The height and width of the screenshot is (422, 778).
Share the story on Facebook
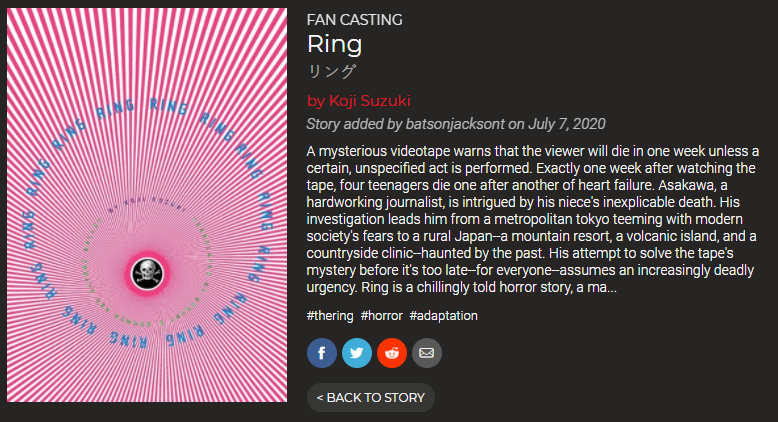(x=322, y=353)
